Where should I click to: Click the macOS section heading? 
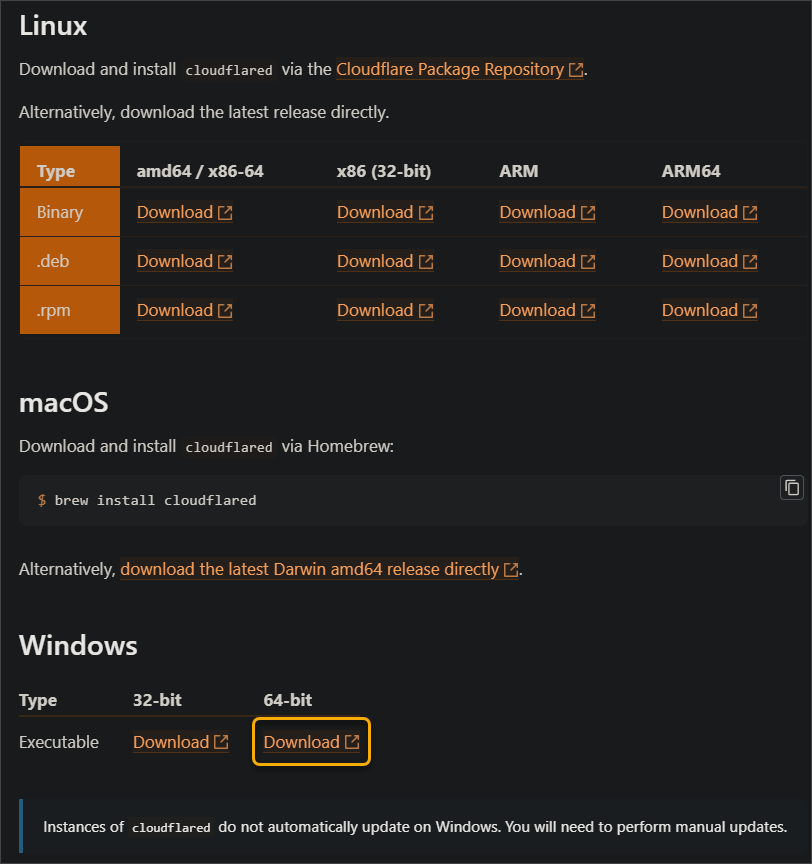63,403
